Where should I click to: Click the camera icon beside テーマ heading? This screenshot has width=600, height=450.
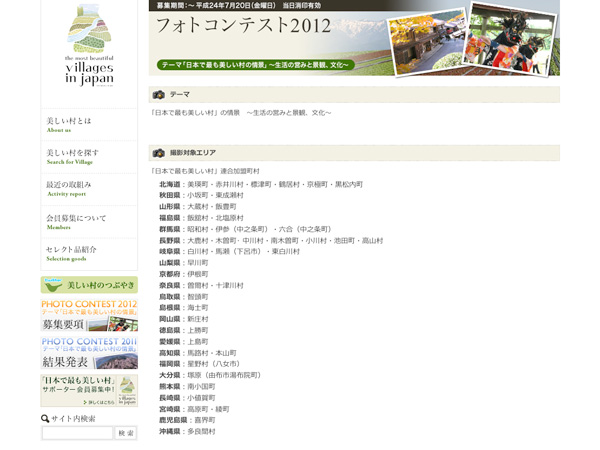(x=158, y=94)
